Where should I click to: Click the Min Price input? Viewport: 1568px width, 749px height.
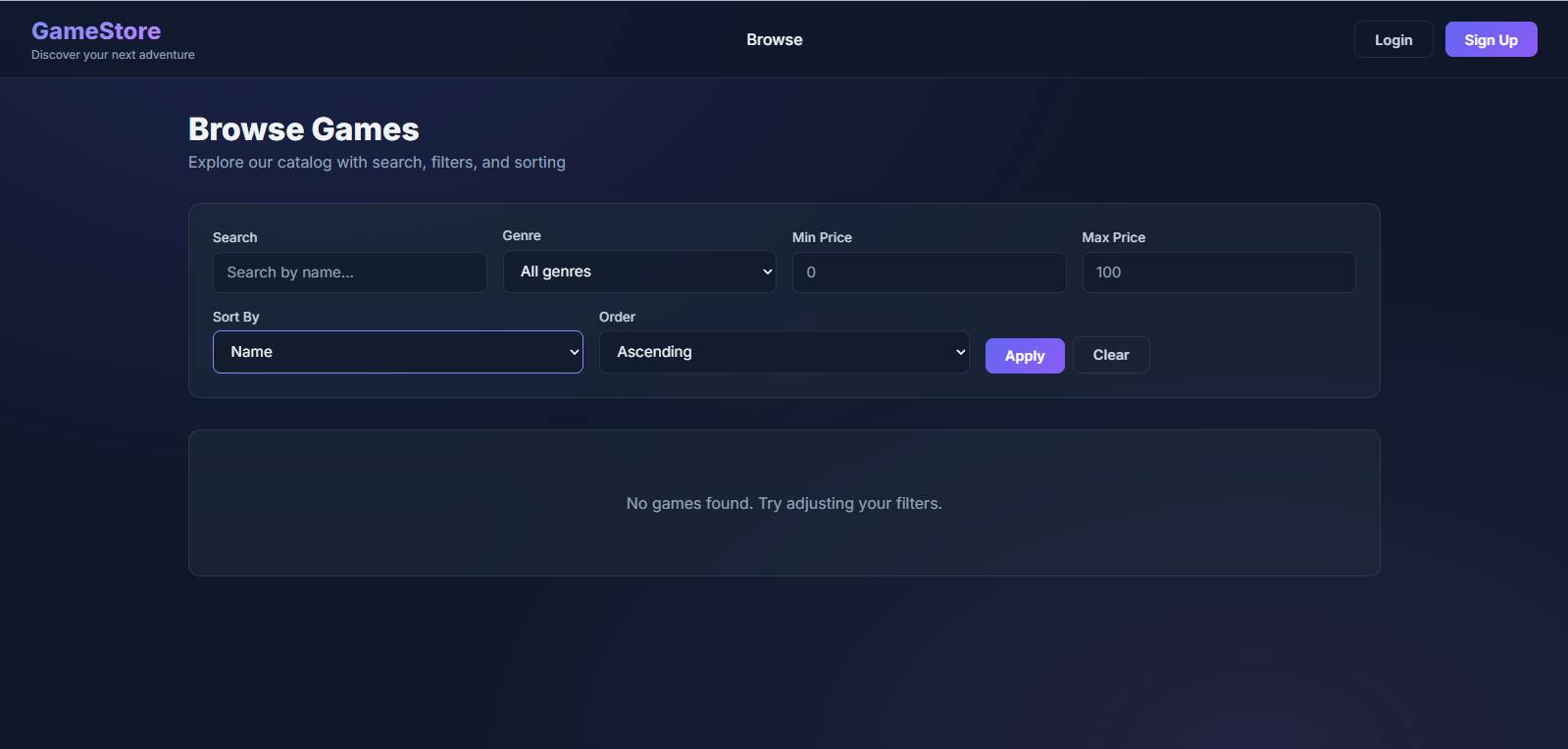tap(929, 273)
